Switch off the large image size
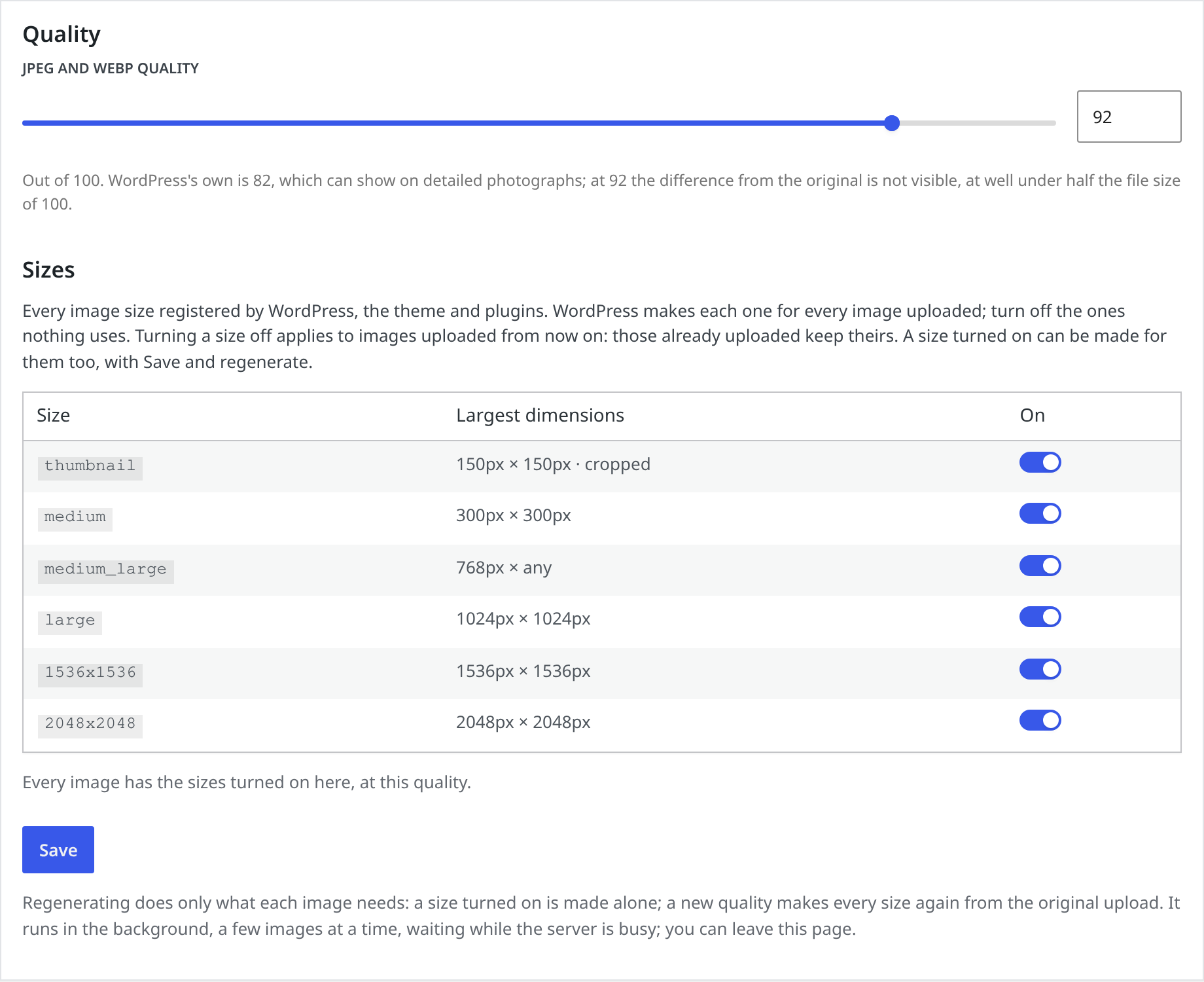Viewport: 1204px width, 982px height. [x=1040, y=617]
